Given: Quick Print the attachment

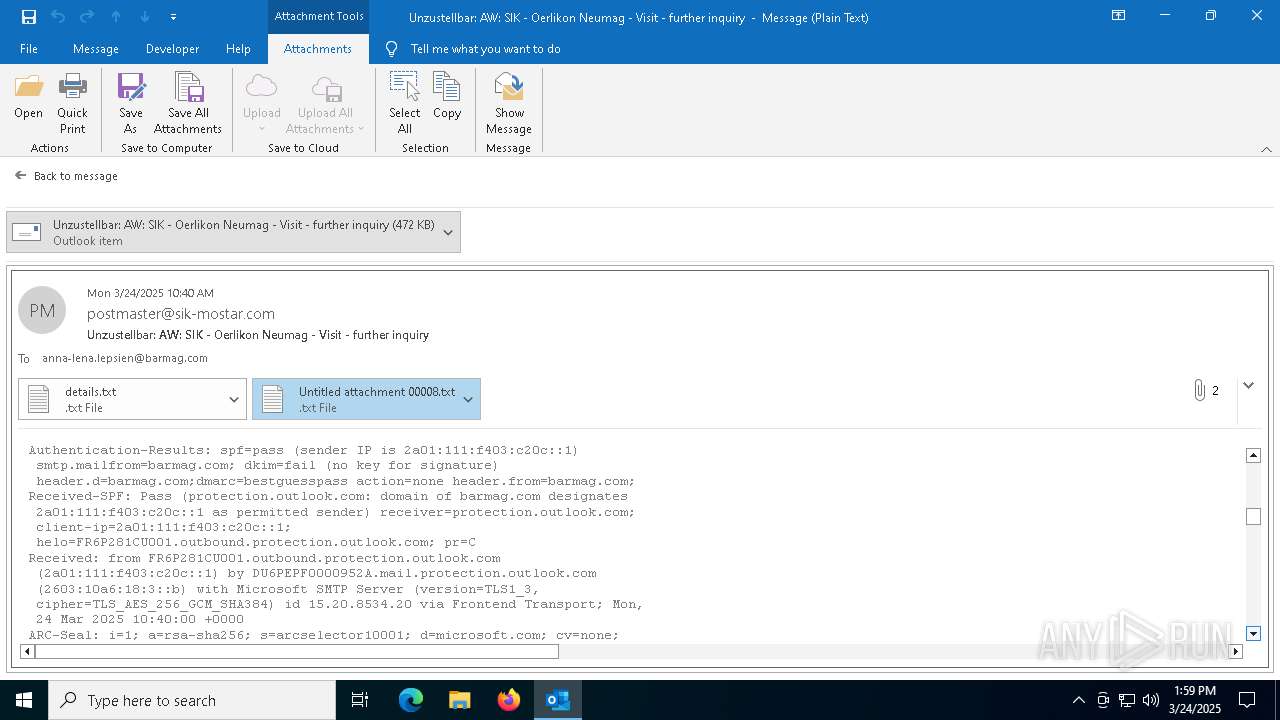Looking at the screenshot, I should click(x=72, y=103).
